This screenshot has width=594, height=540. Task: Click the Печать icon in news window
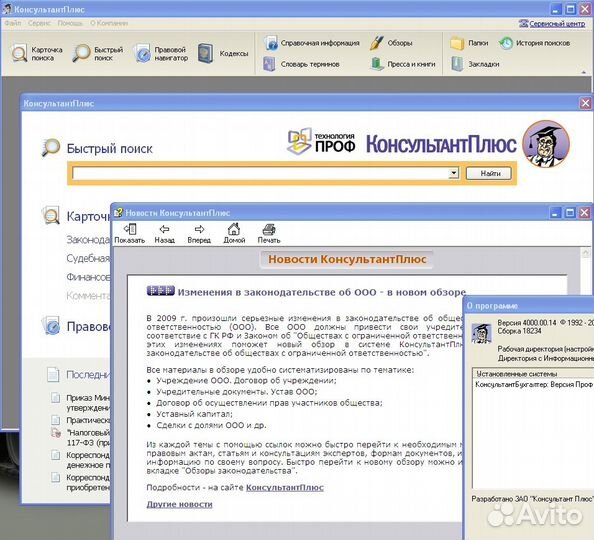coord(269,233)
